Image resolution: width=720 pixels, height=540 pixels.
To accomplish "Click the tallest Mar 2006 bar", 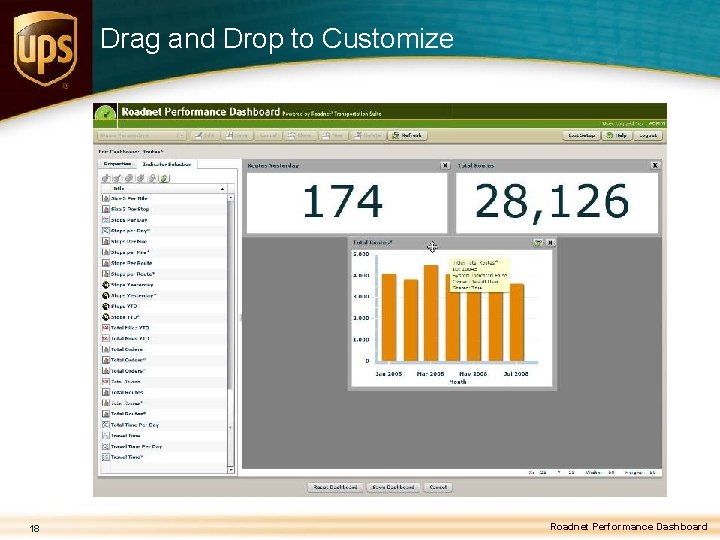I will 431,313.
